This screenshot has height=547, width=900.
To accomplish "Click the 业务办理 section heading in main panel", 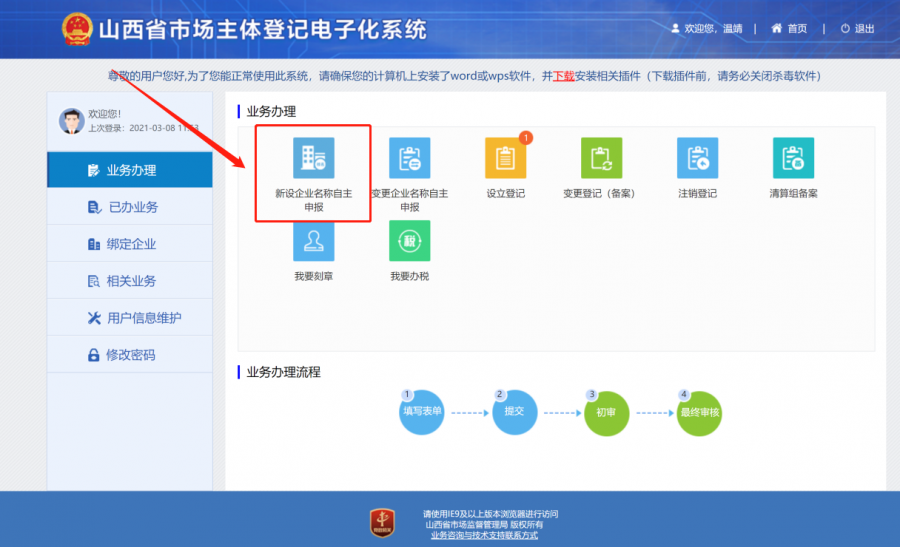I will (x=271, y=111).
